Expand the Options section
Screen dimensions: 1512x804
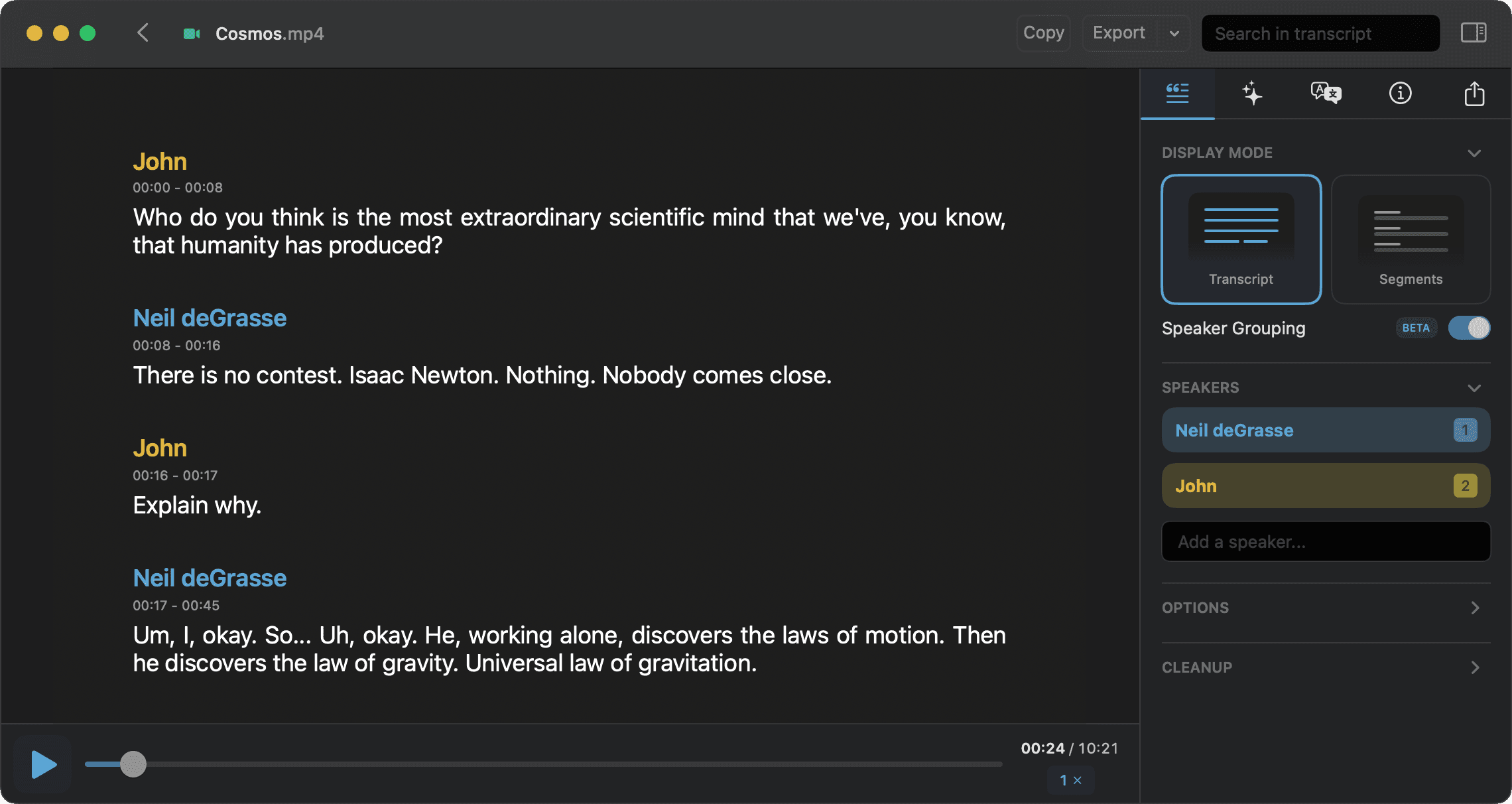(x=1326, y=608)
